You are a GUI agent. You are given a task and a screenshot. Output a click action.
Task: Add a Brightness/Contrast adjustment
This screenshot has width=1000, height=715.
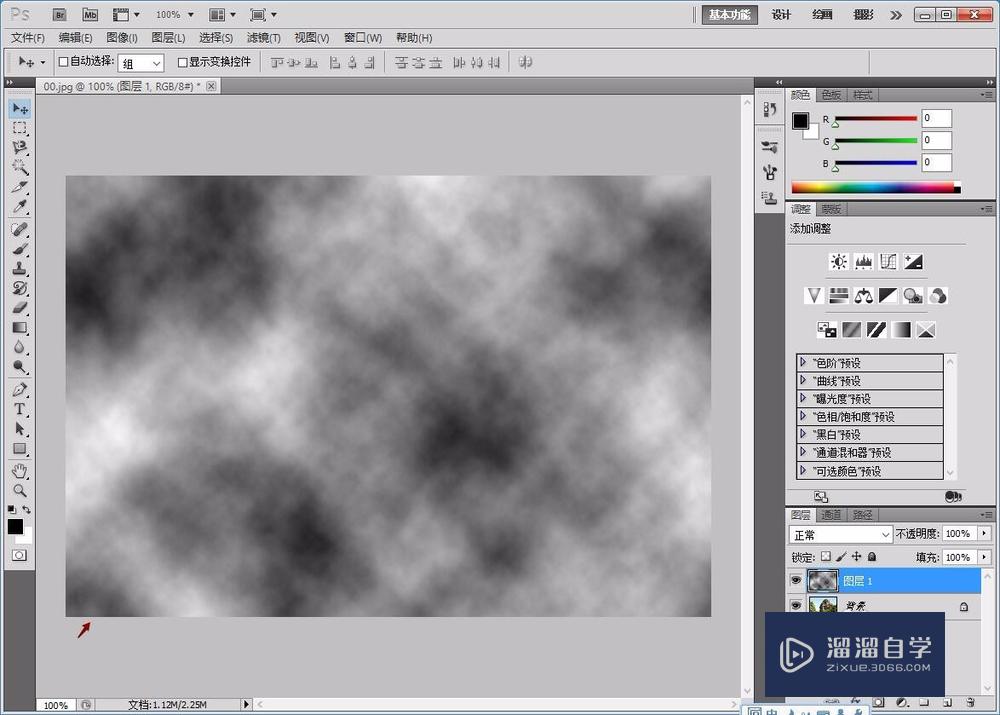pos(838,262)
